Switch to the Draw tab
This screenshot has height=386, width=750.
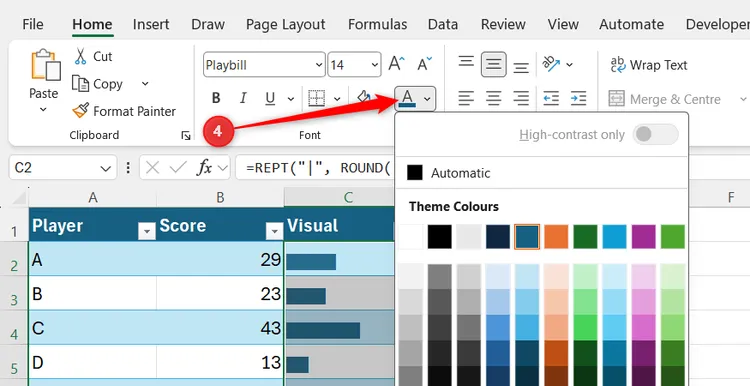pos(208,24)
